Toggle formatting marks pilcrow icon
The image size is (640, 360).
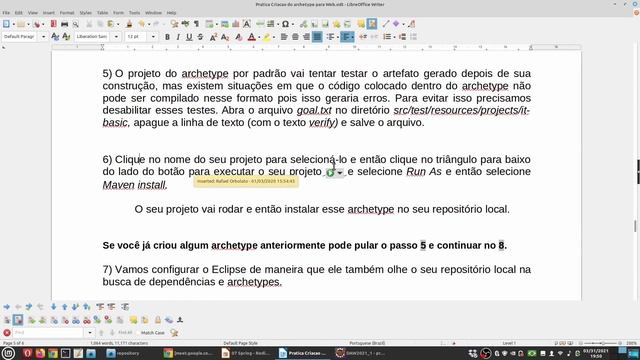pos(196,24)
